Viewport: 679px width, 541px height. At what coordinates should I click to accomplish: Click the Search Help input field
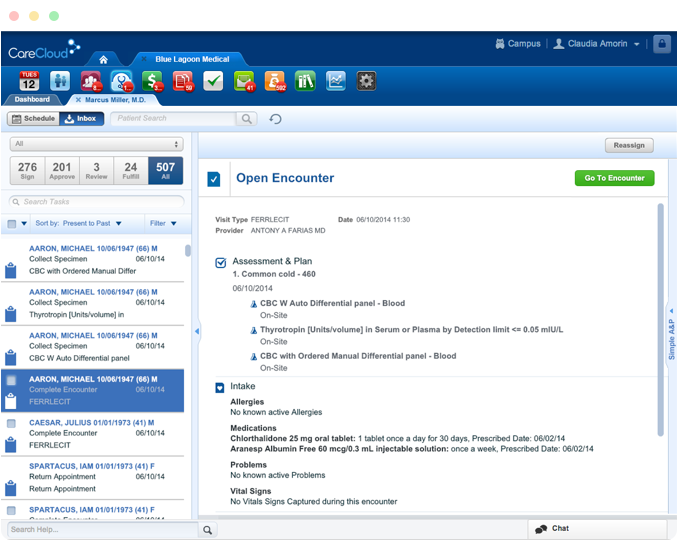pos(103,530)
